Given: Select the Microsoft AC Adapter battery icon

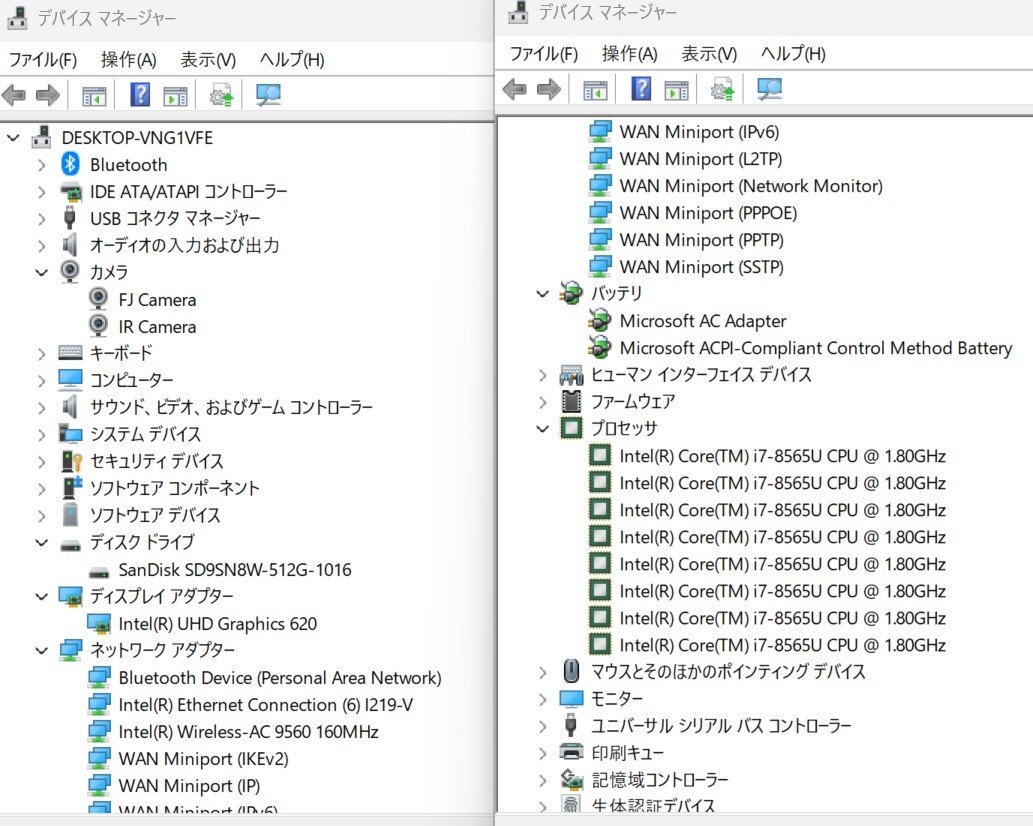Looking at the screenshot, I should (599, 321).
